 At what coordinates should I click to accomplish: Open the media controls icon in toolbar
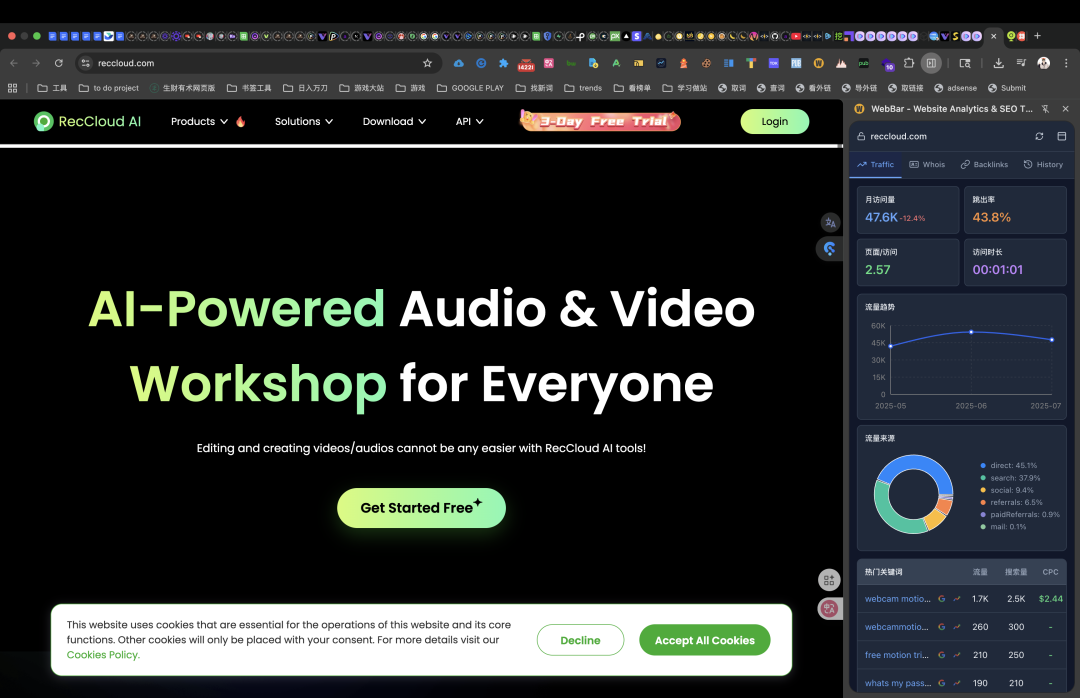click(1021, 63)
